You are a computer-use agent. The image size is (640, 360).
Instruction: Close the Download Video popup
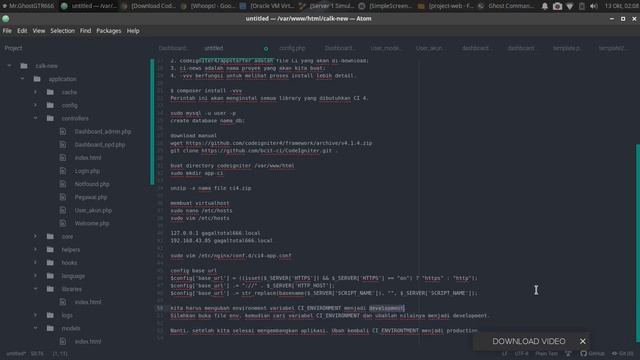(x=582, y=341)
